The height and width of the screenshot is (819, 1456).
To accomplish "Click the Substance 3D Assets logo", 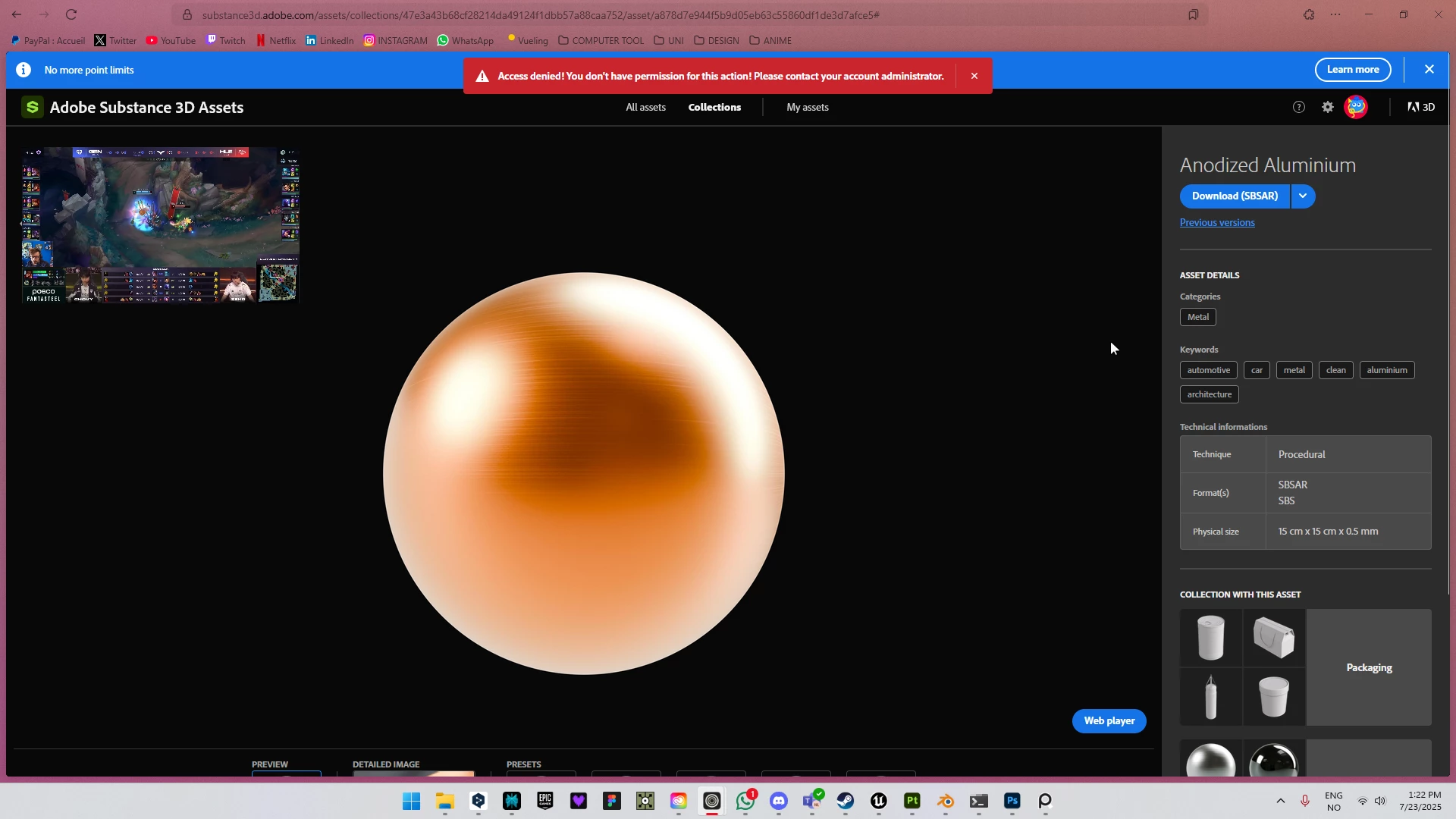I will click(x=32, y=107).
